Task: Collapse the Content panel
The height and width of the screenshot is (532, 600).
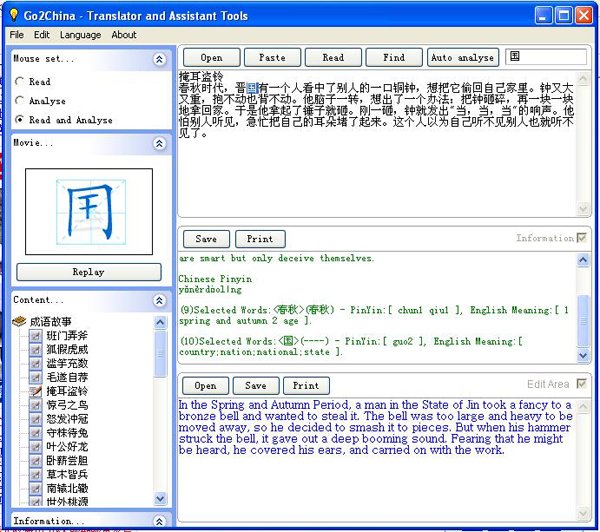Action: 159,300
